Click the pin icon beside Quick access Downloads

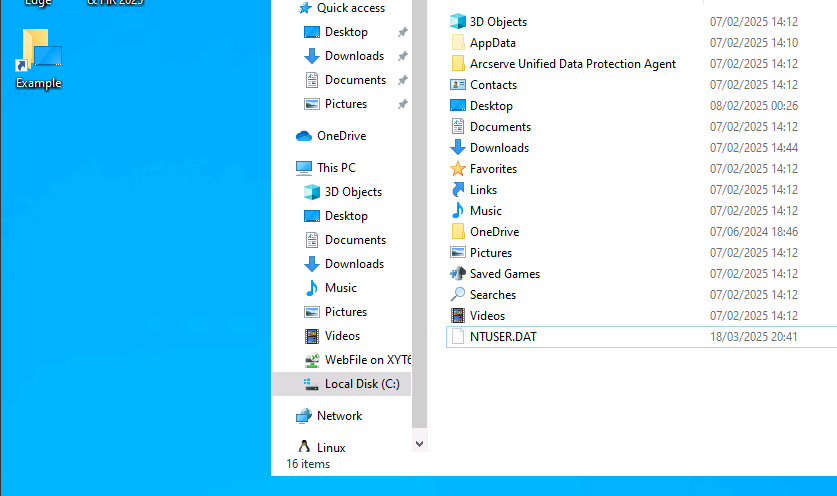tap(402, 56)
